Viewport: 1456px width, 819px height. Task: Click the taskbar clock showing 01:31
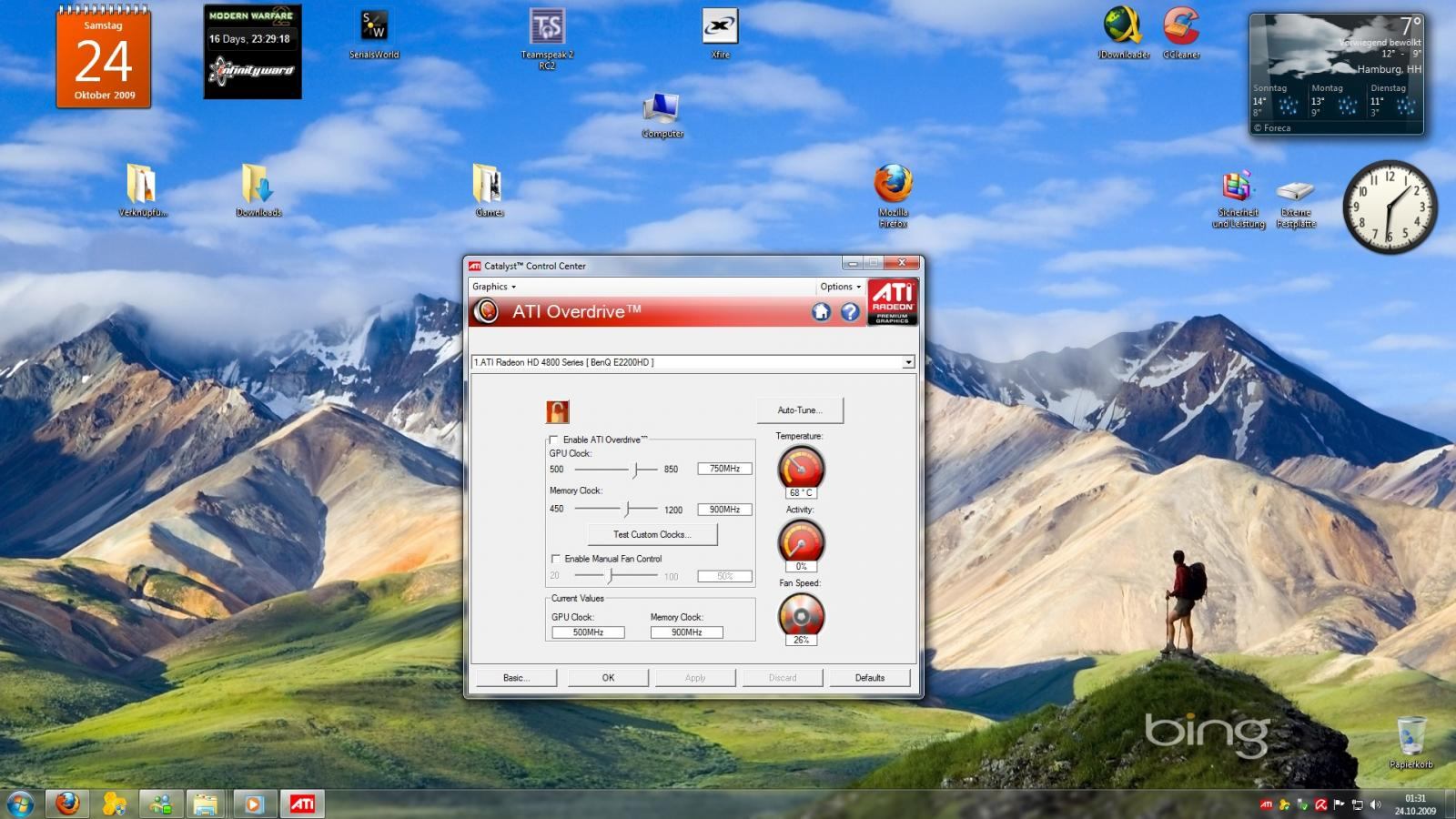(1415, 804)
